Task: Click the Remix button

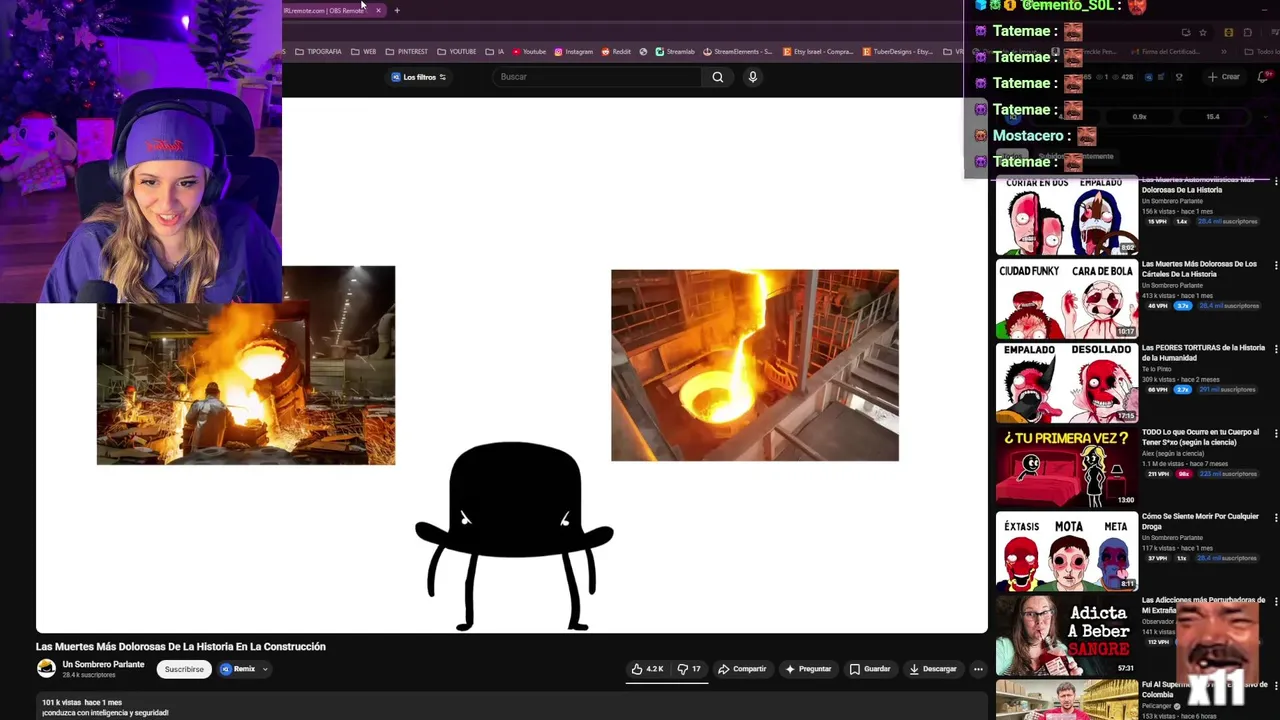Action: [239, 669]
